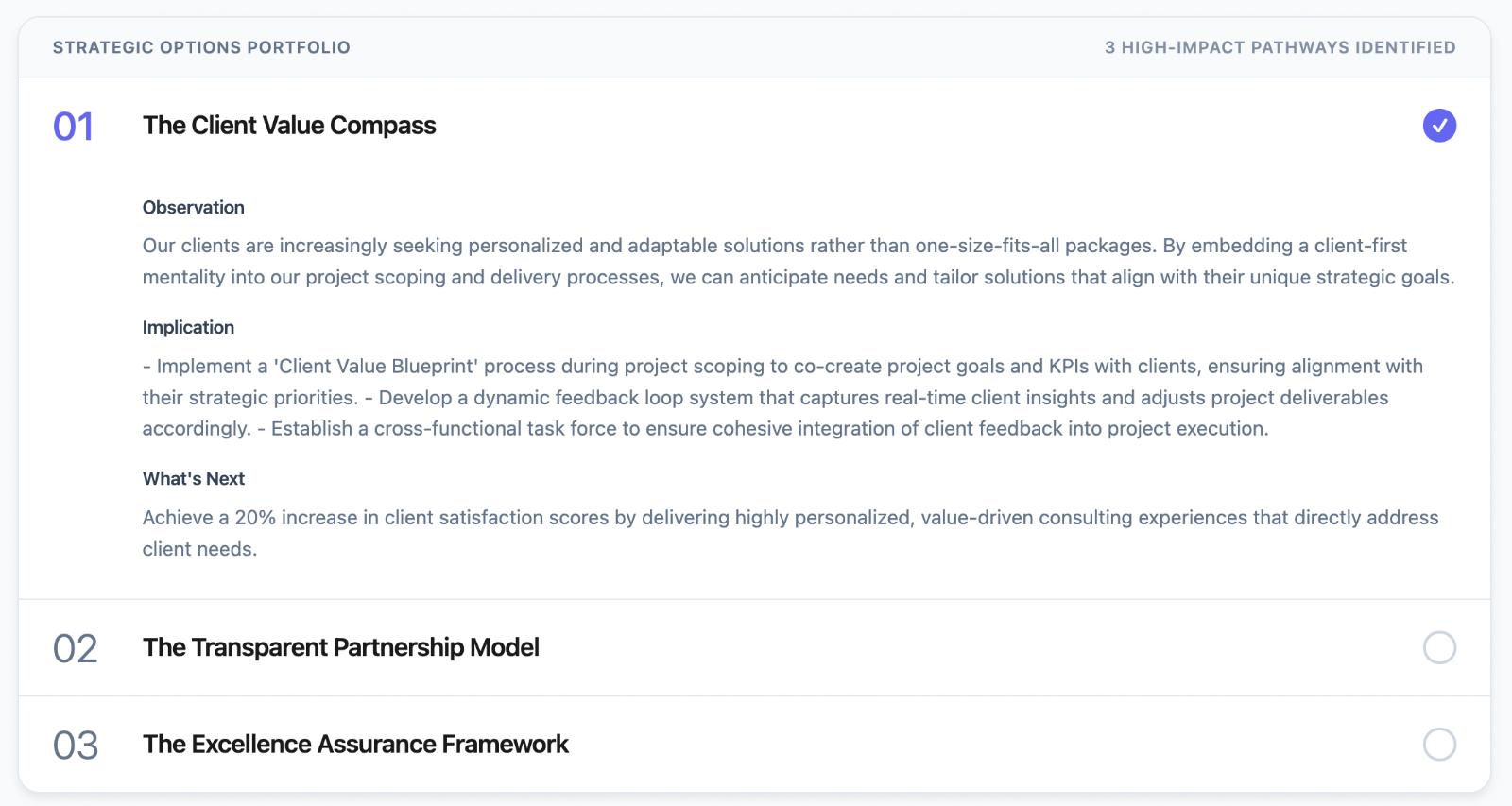
Task: Collapse The Client Value Compass details
Action: (288, 125)
